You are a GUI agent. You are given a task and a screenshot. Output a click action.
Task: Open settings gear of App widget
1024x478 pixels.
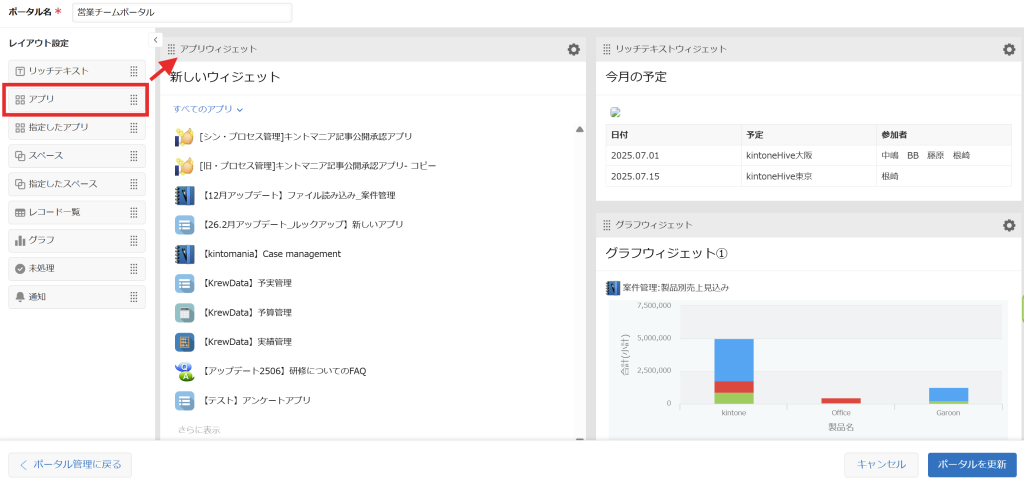pos(573,49)
